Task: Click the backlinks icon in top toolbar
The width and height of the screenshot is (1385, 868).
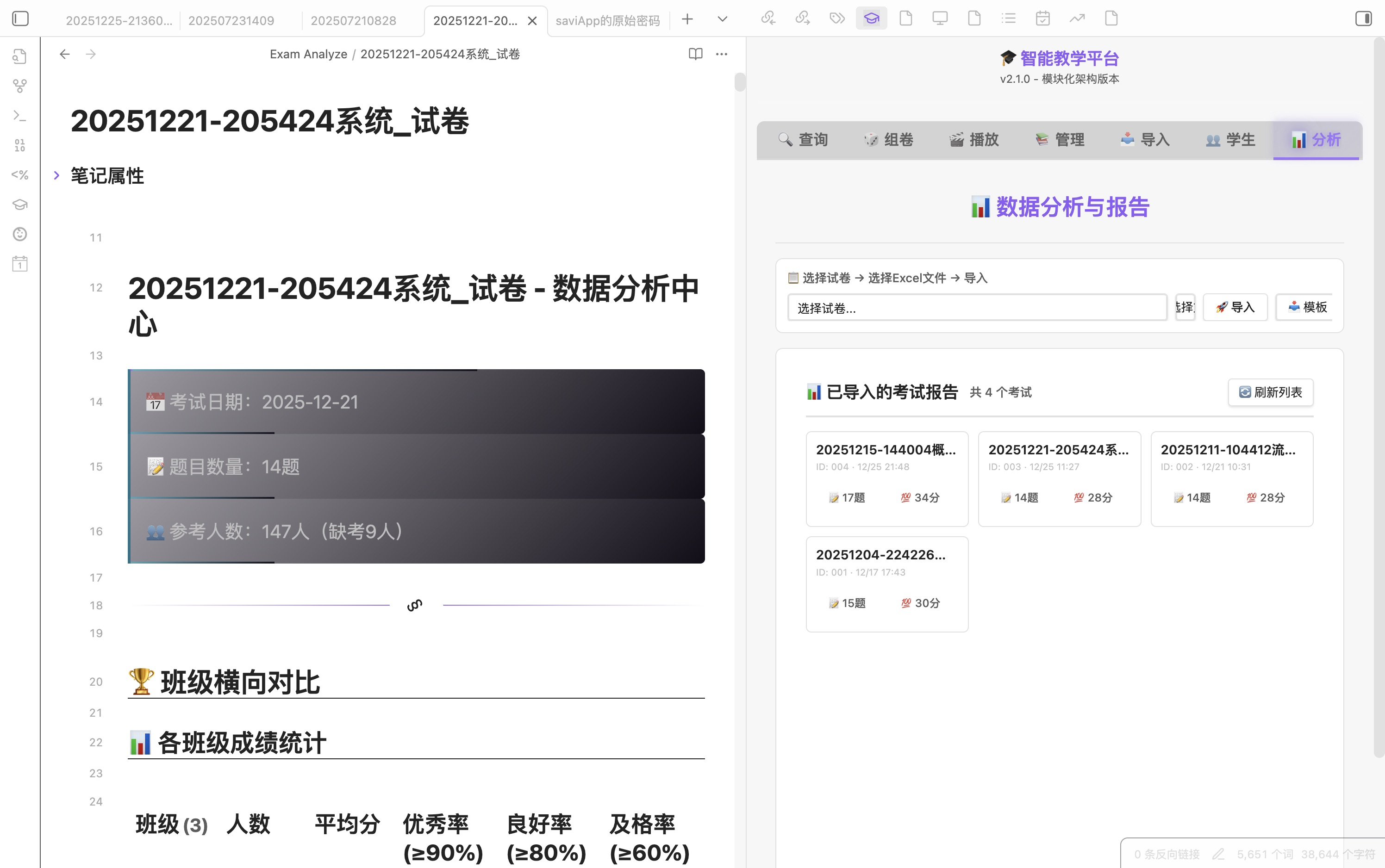Action: (x=768, y=18)
